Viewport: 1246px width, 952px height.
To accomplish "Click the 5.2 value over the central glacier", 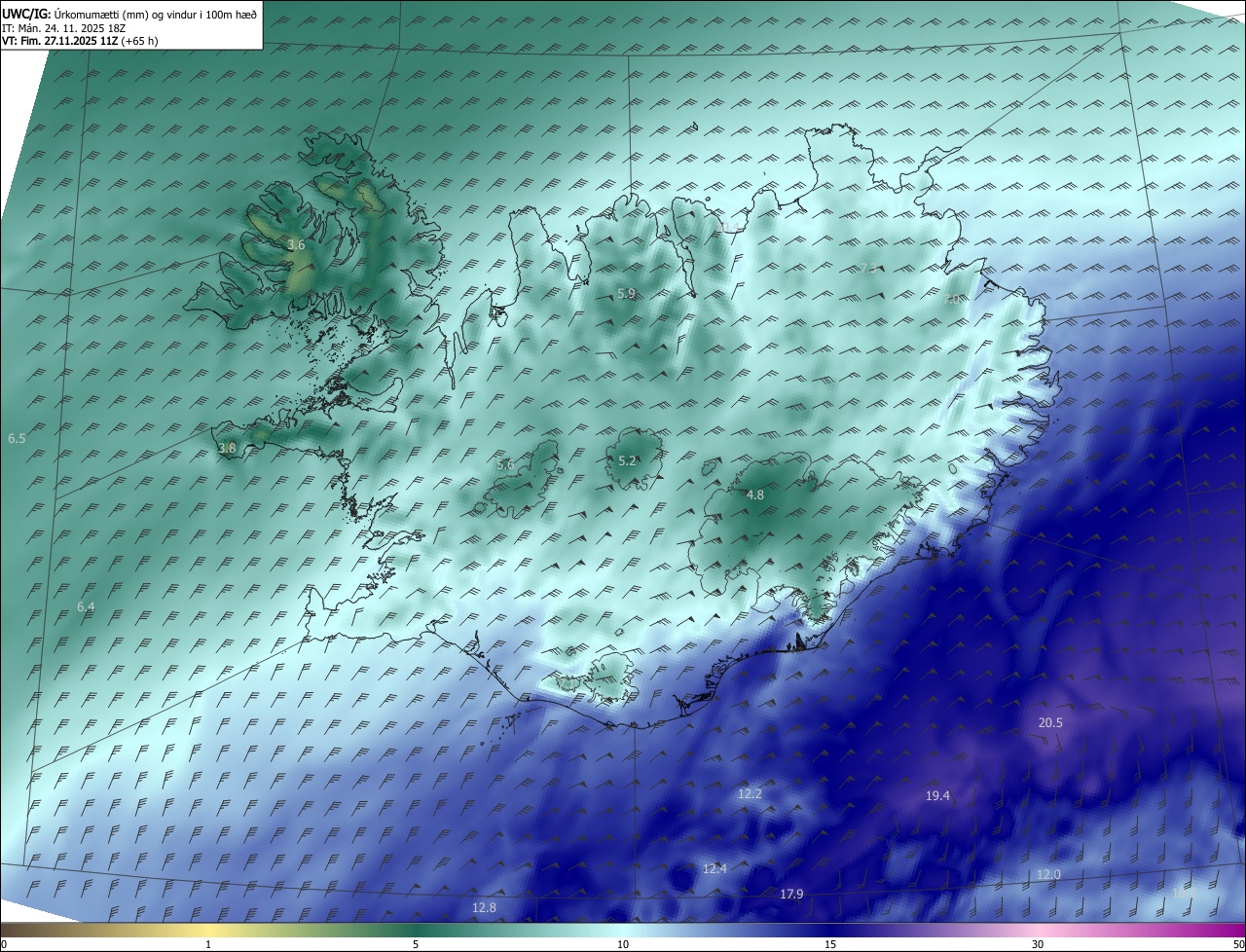I will tap(627, 460).
